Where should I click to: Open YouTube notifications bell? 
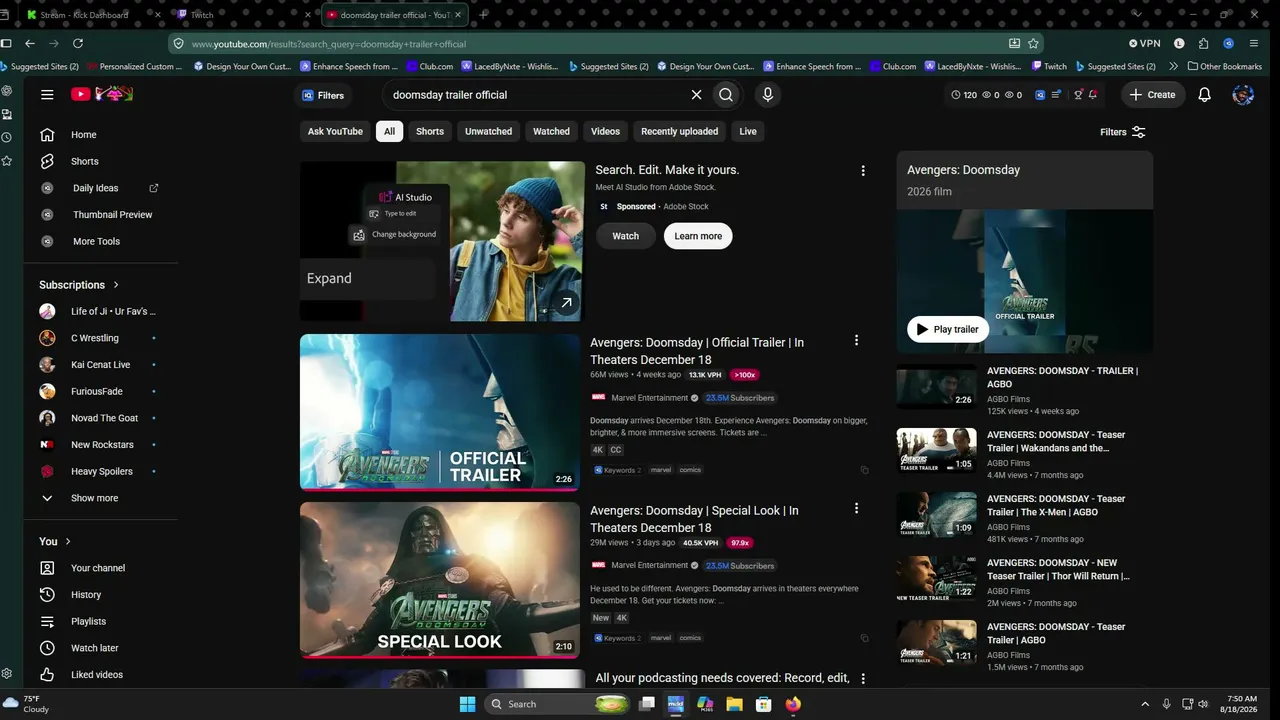point(1205,95)
